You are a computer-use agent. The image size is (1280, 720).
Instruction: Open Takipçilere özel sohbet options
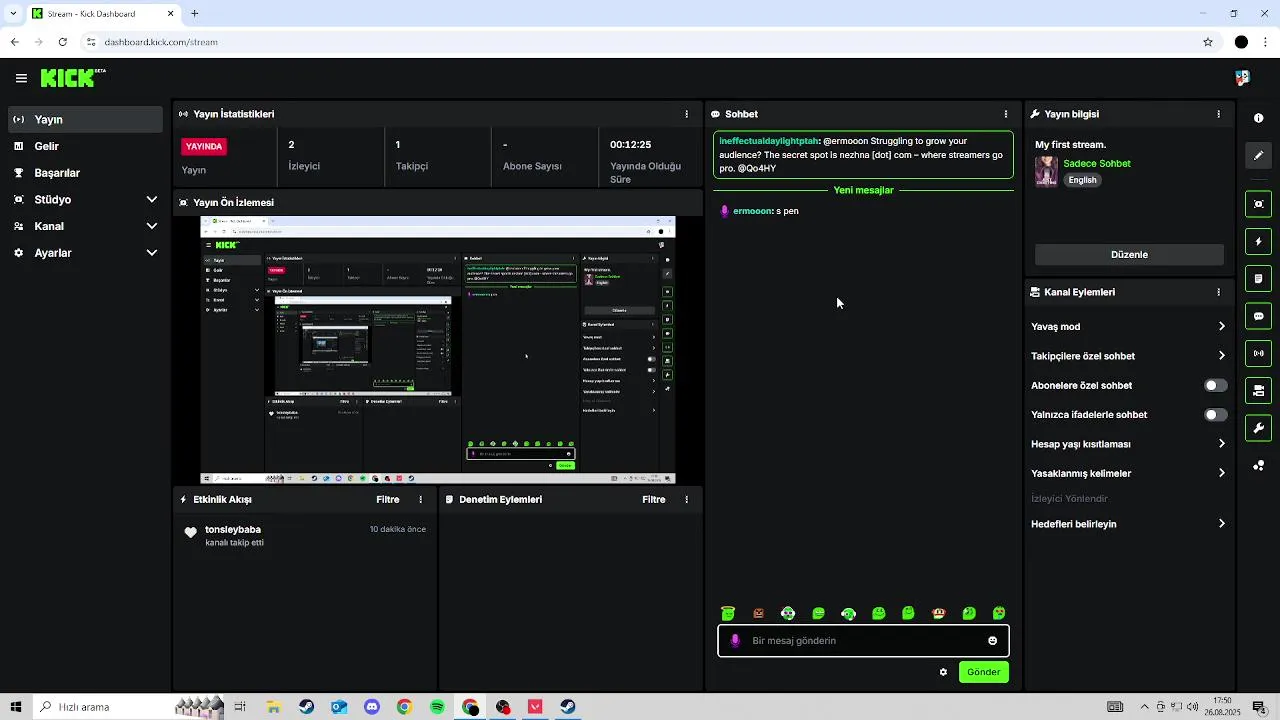[x=1221, y=356]
